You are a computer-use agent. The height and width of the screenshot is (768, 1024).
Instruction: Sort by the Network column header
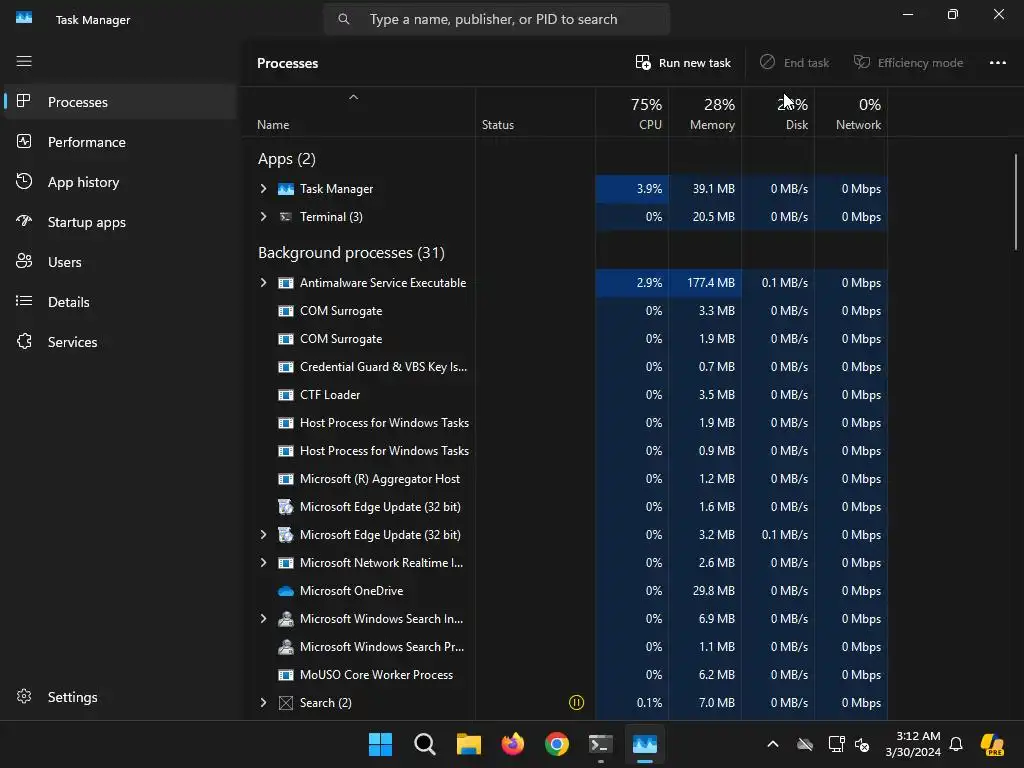coord(852,112)
